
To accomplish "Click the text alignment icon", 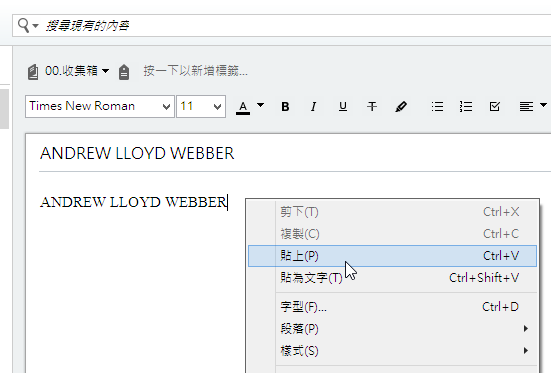I will [x=526, y=107].
